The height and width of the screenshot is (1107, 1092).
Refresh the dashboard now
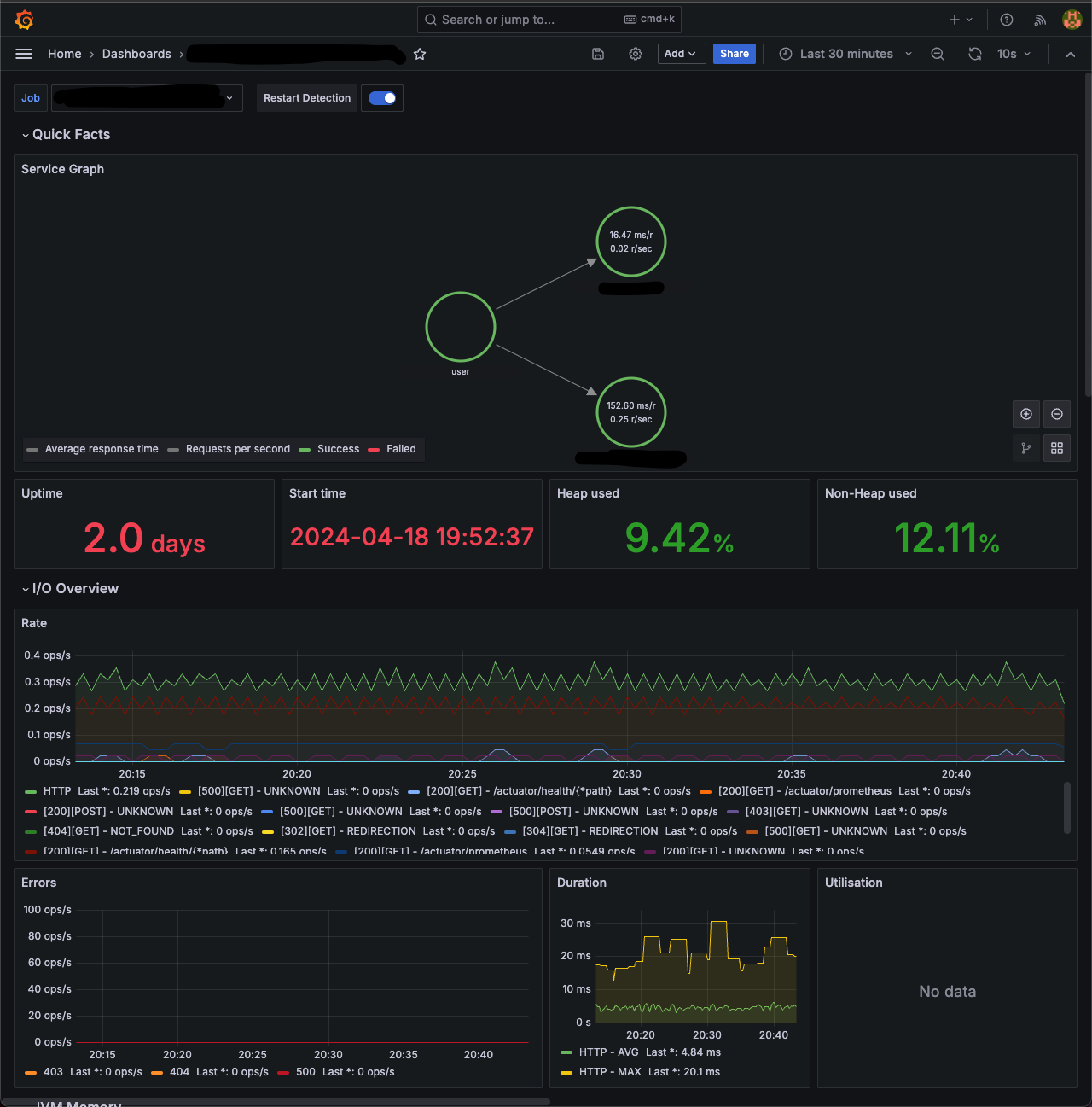[975, 54]
